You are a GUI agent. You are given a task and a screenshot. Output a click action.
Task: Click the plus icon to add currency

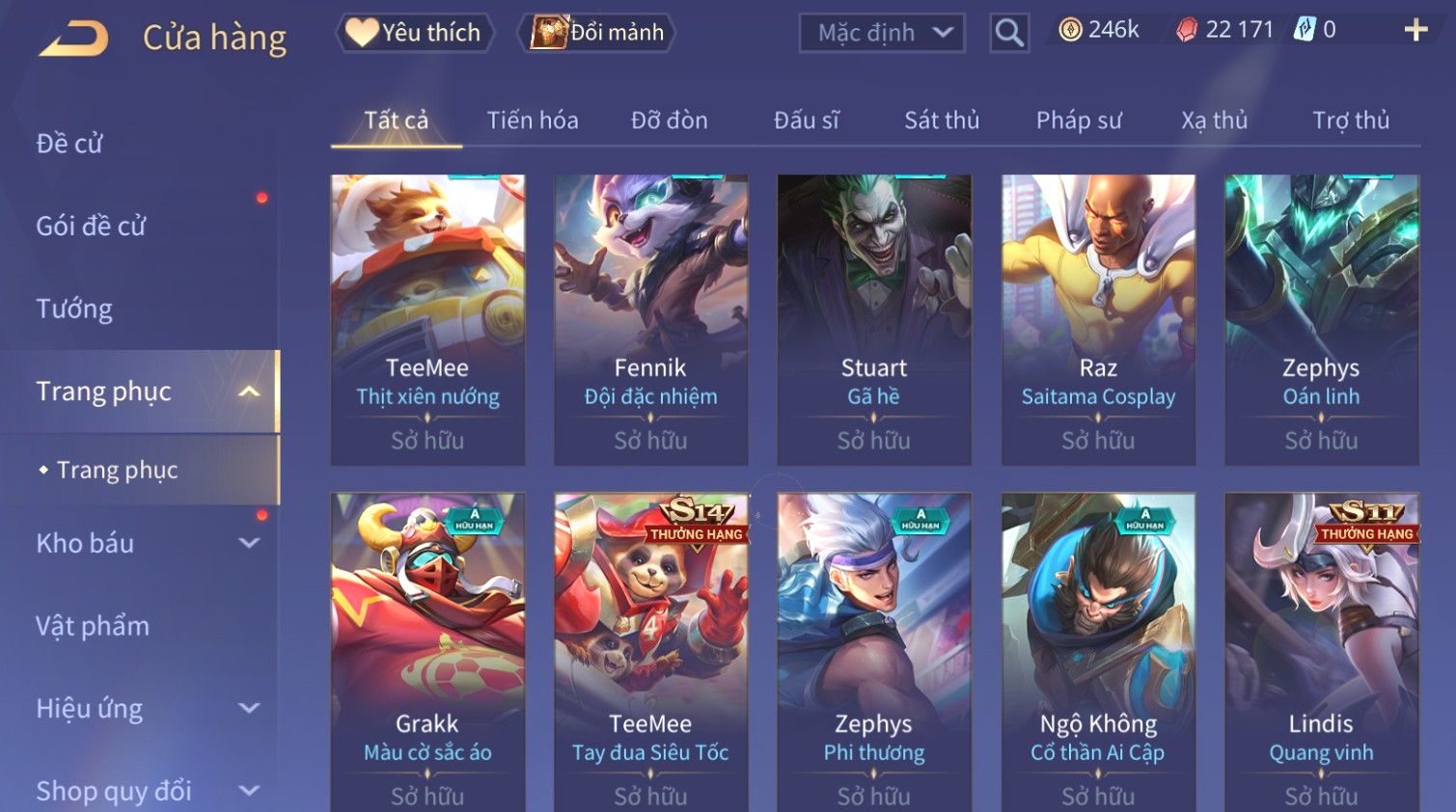click(x=1415, y=30)
